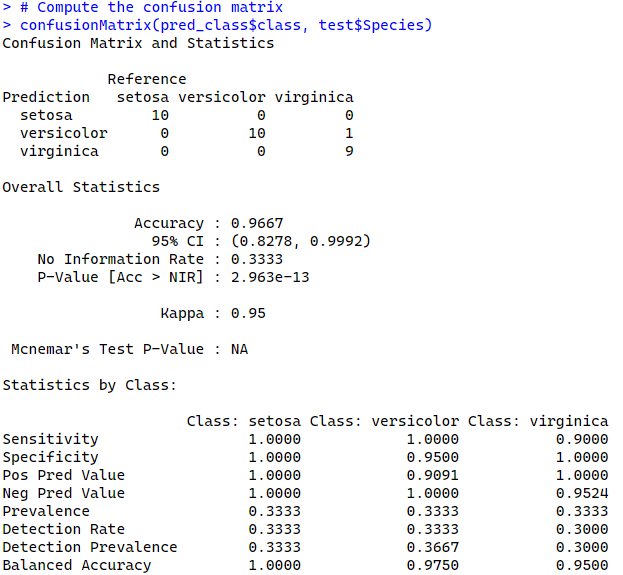Viewport: 623px width, 575px height.
Task: Click the Neg Pred Value 0.9524
Action: (582, 493)
